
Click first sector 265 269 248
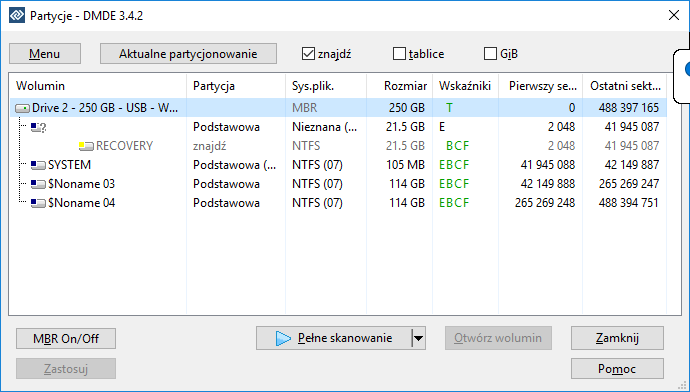click(545, 203)
